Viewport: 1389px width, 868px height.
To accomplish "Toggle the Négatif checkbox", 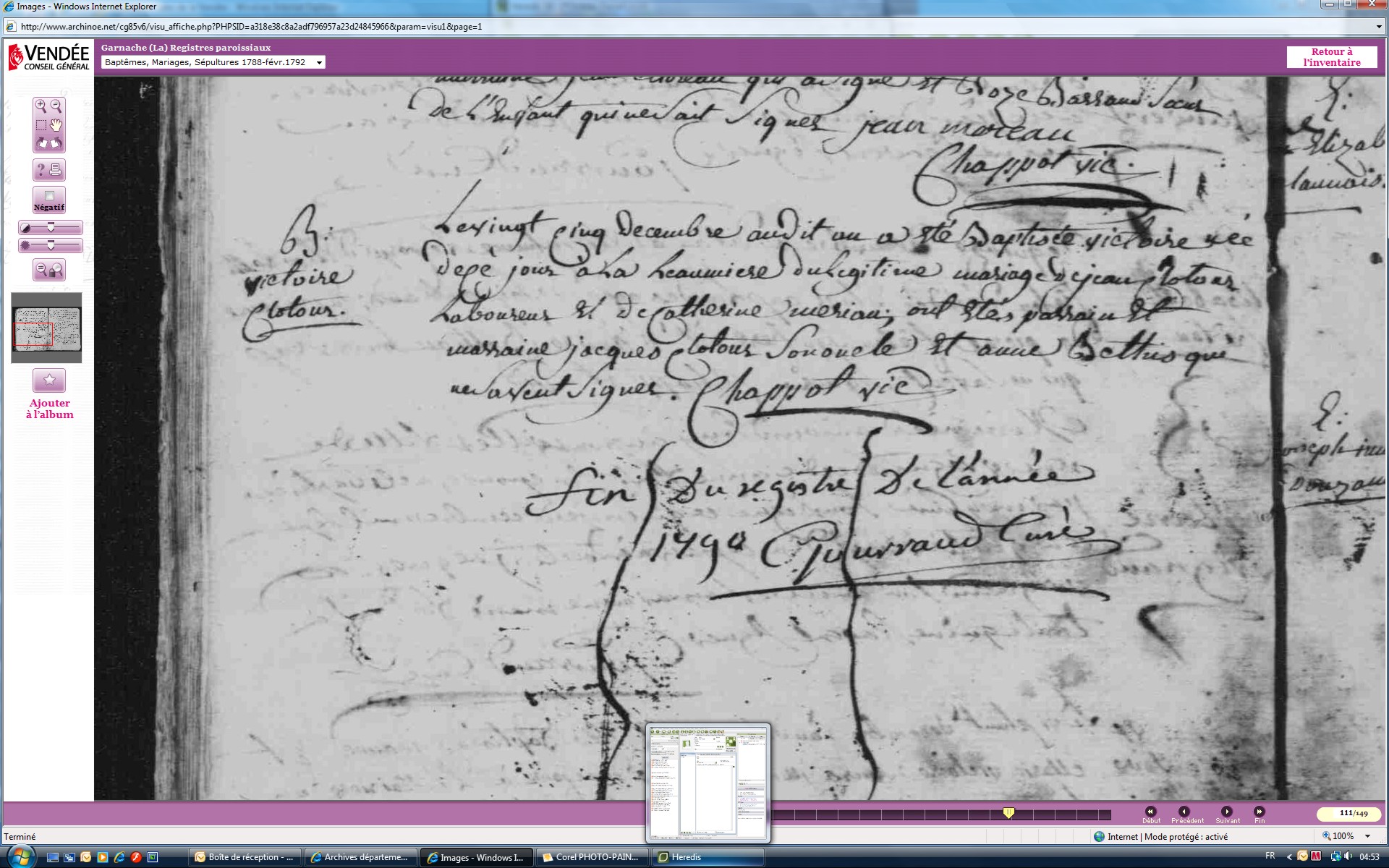I will point(49,196).
